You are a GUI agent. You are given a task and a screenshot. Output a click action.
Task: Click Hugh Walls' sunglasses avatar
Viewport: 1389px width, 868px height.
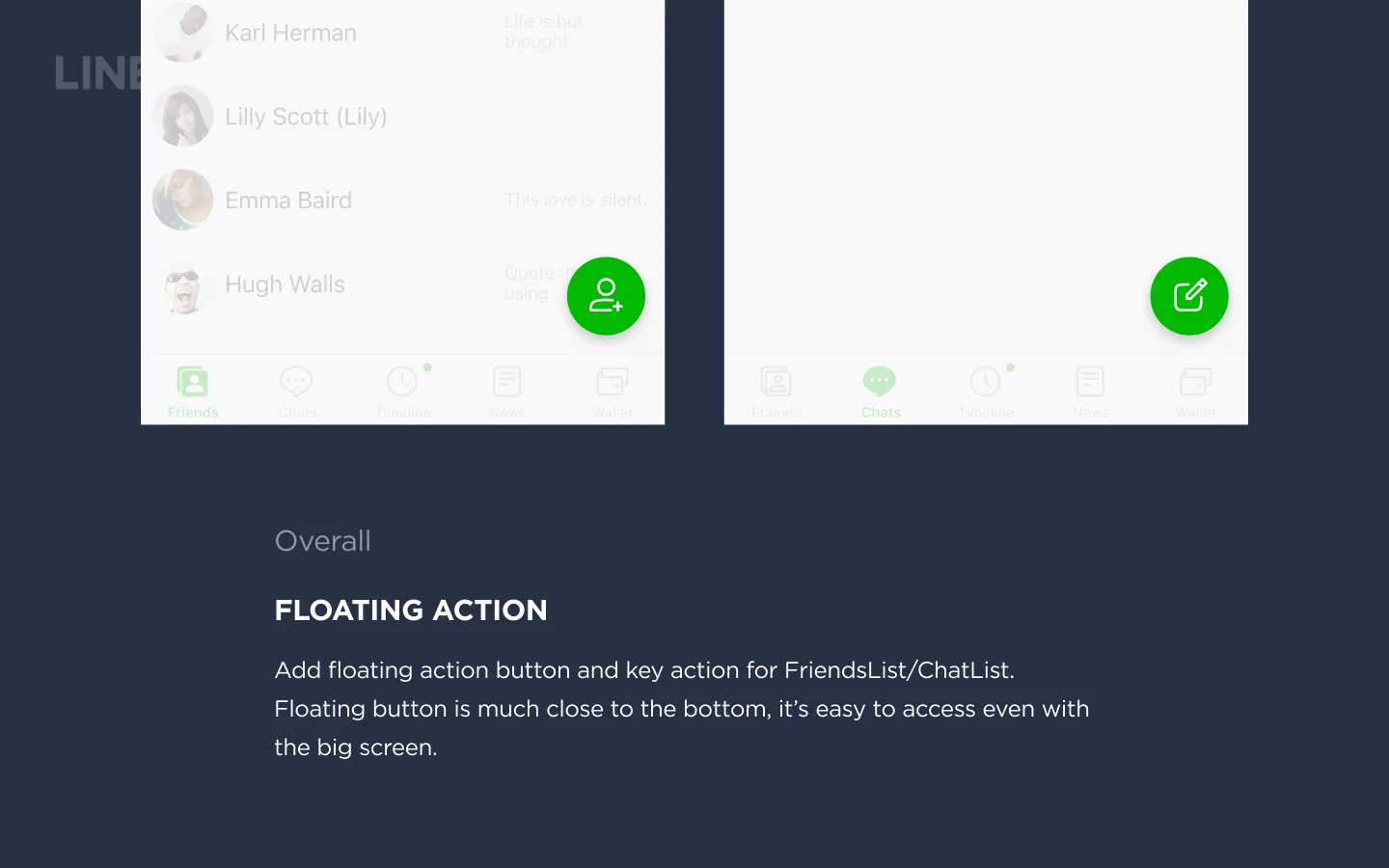click(182, 285)
